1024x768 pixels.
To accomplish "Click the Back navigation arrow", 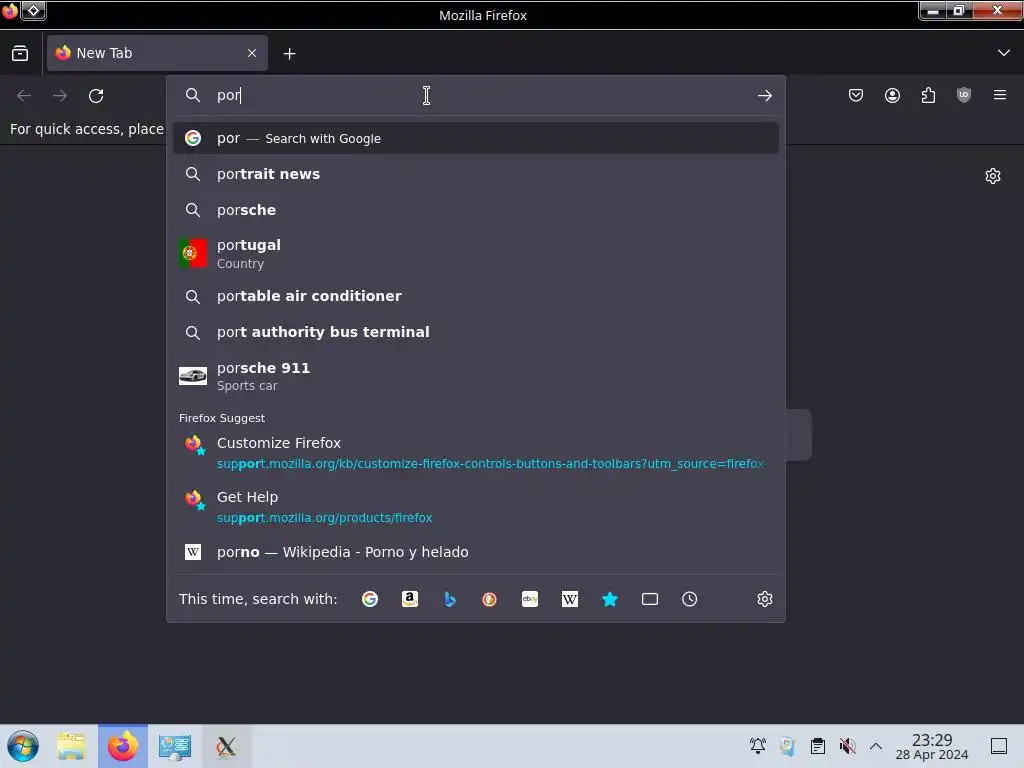I will tap(24, 96).
